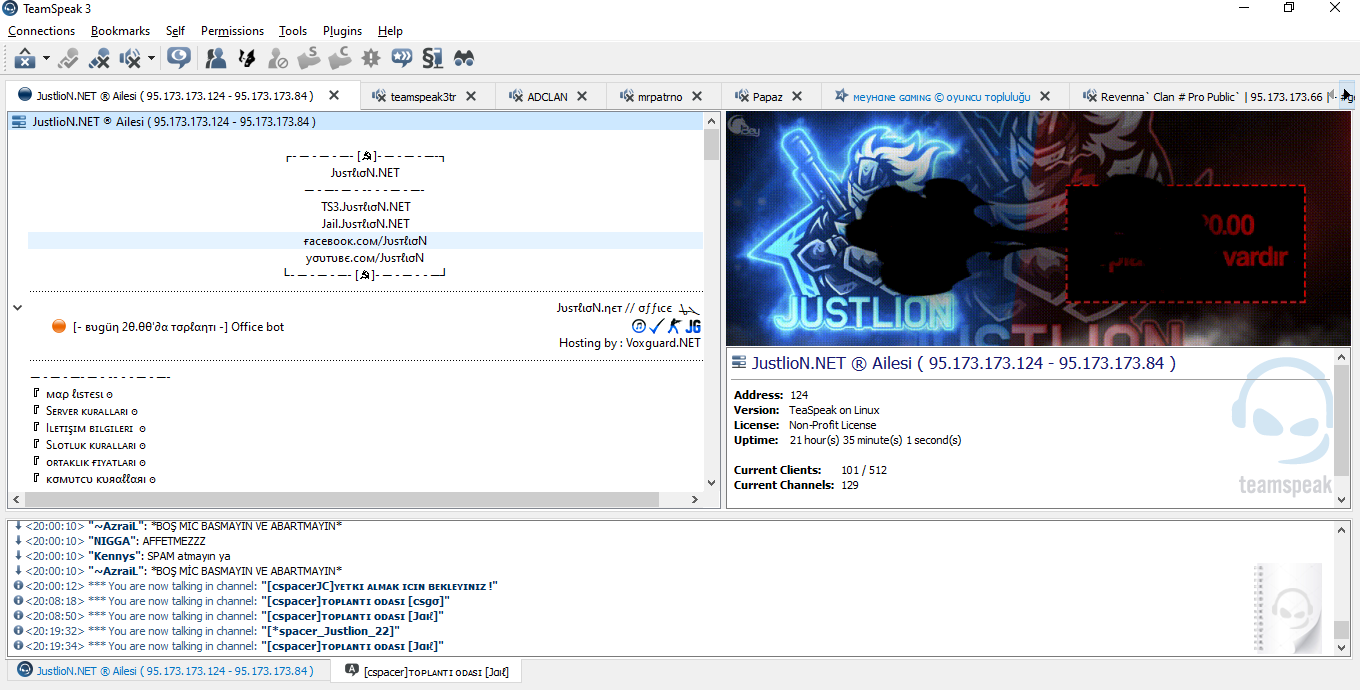Click the binoculars search toolbar icon
Screen dimensions: 1360x690
click(x=464, y=58)
